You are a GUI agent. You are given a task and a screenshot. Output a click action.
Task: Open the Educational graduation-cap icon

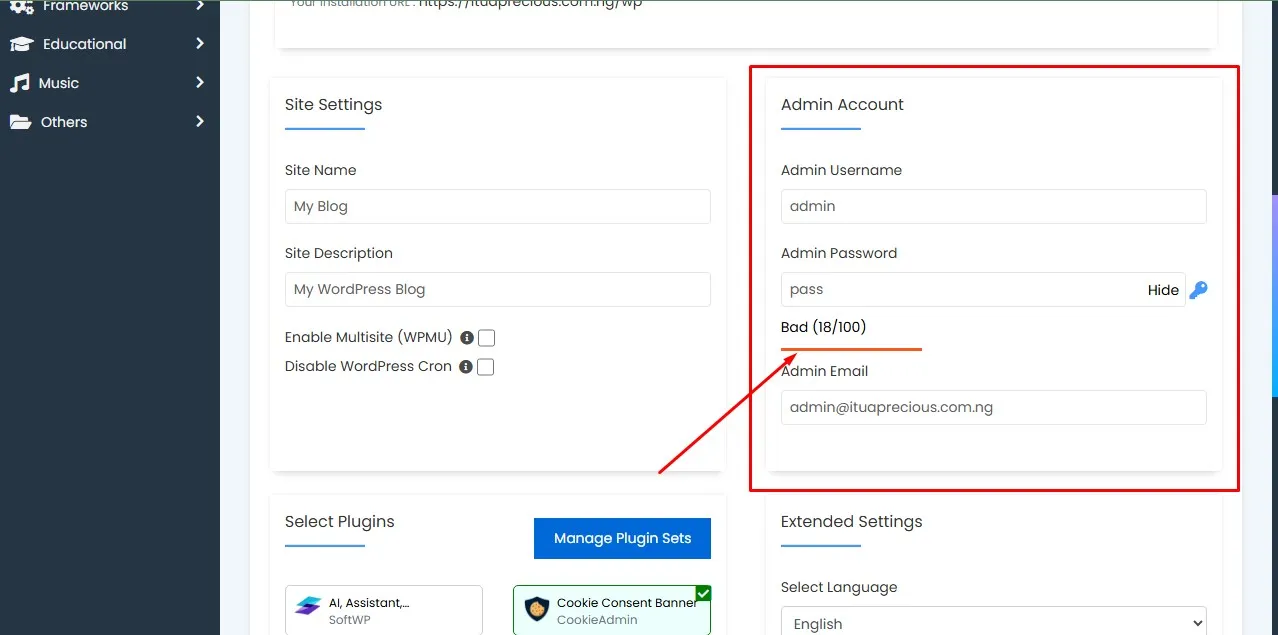tap(23, 44)
